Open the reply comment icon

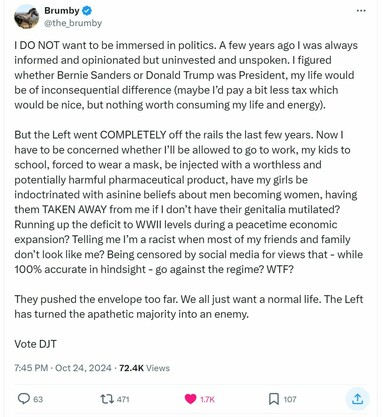coord(23,399)
